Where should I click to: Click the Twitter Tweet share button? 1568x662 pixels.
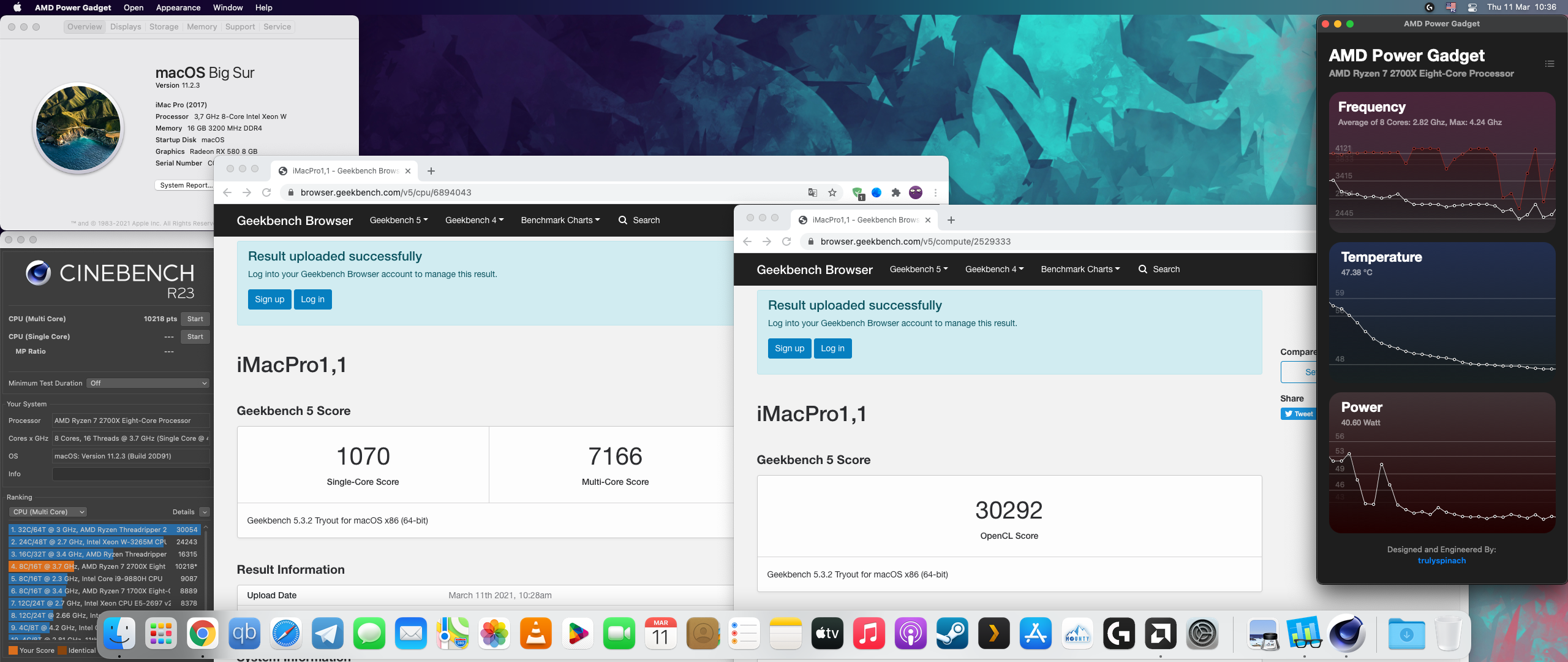pos(1298,414)
